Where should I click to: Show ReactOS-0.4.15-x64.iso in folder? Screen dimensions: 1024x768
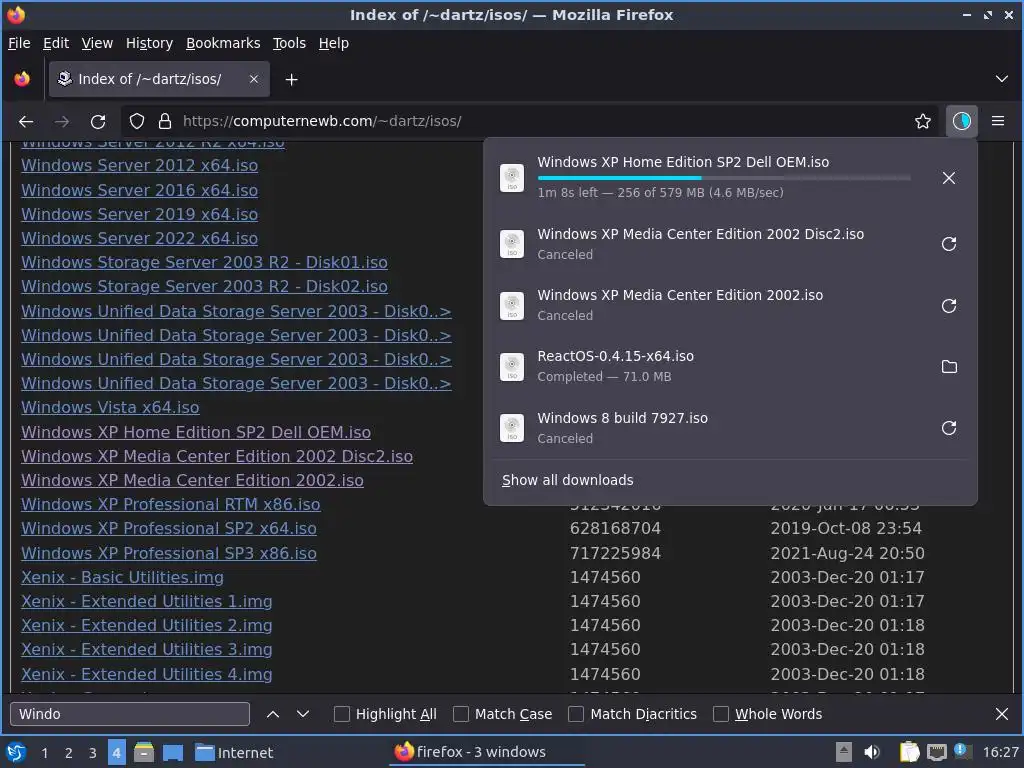coord(949,366)
